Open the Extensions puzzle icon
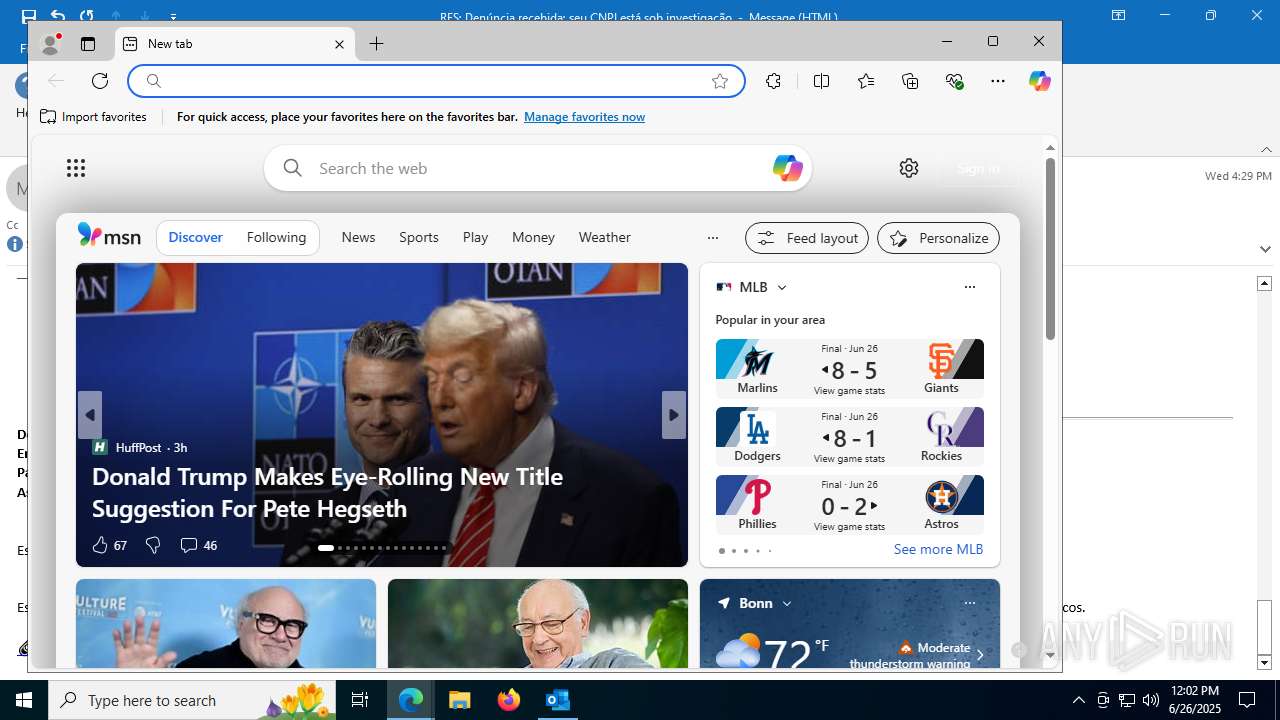Screen dimensions: 1280x720 pos(773,81)
